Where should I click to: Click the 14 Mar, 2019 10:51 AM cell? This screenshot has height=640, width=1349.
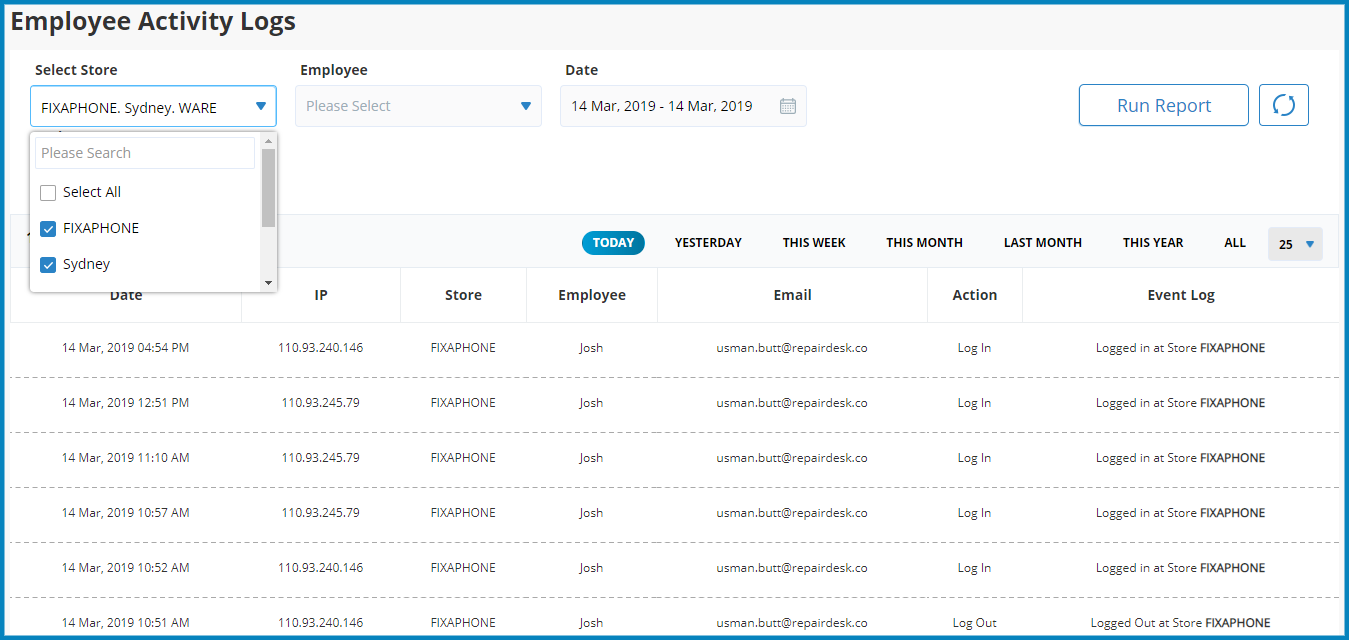click(x=125, y=623)
